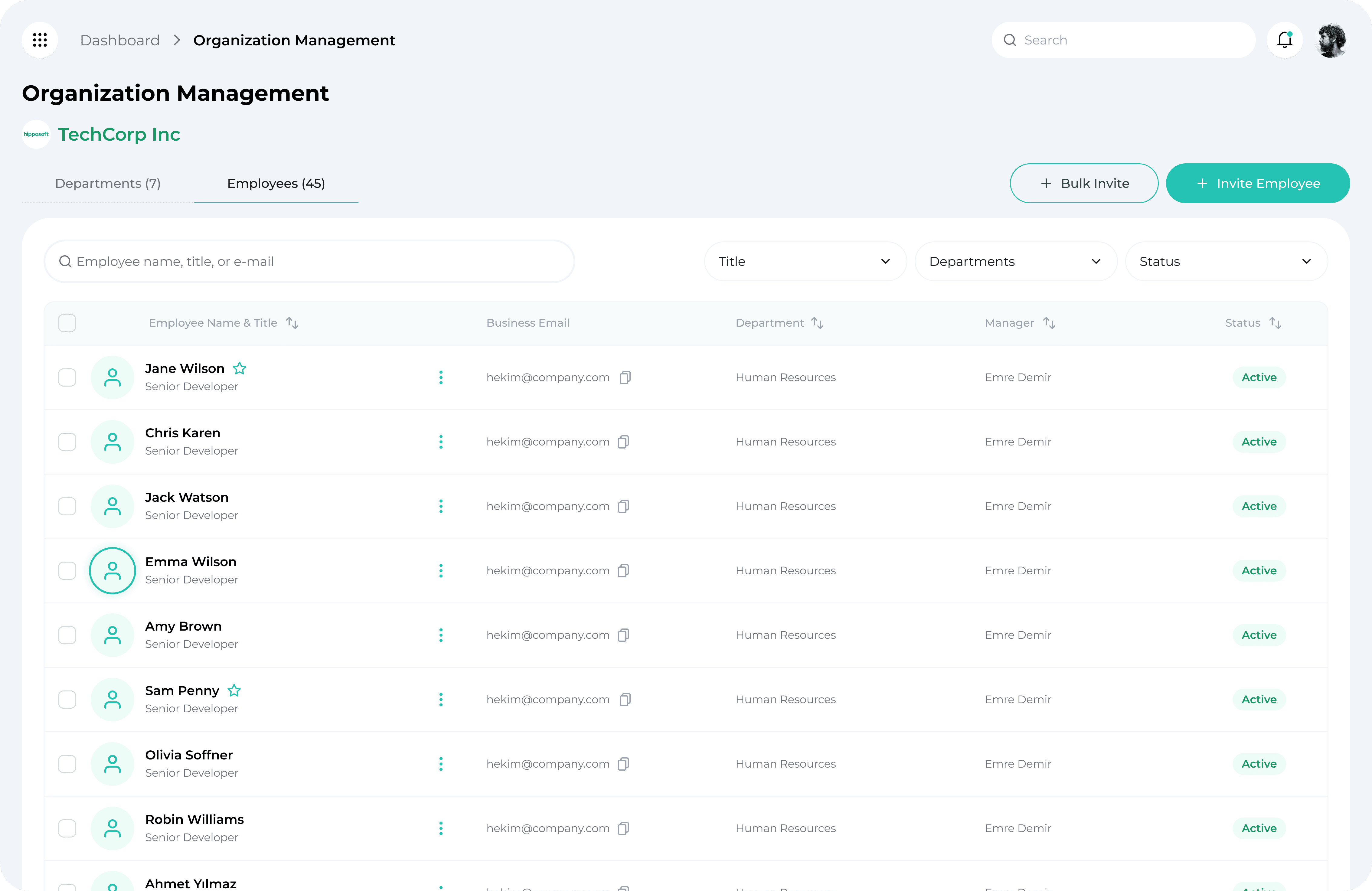Toggle the select-all header checkbox
The height and width of the screenshot is (891, 1372).
pos(67,323)
